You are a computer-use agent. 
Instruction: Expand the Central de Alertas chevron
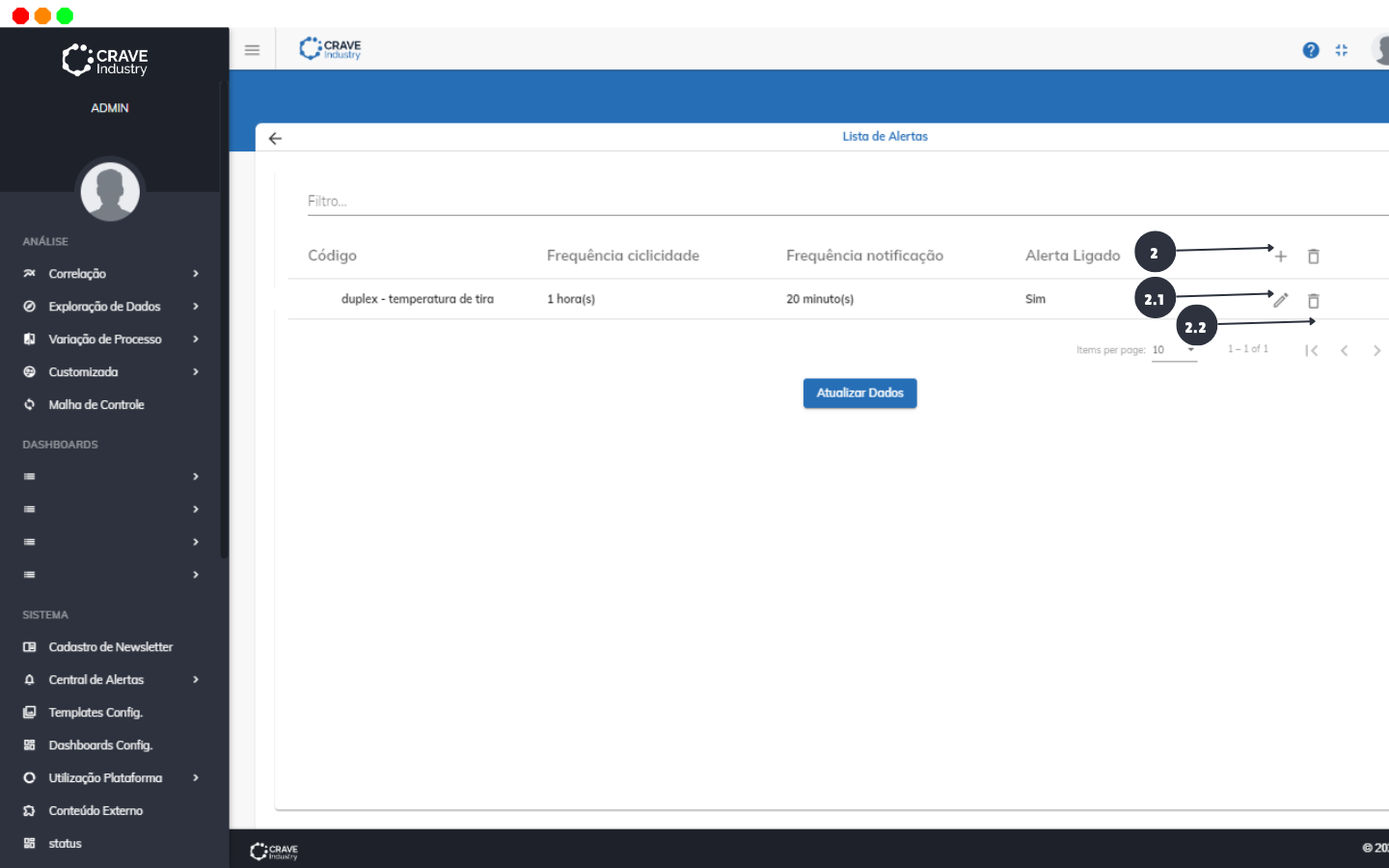point(196,680)
